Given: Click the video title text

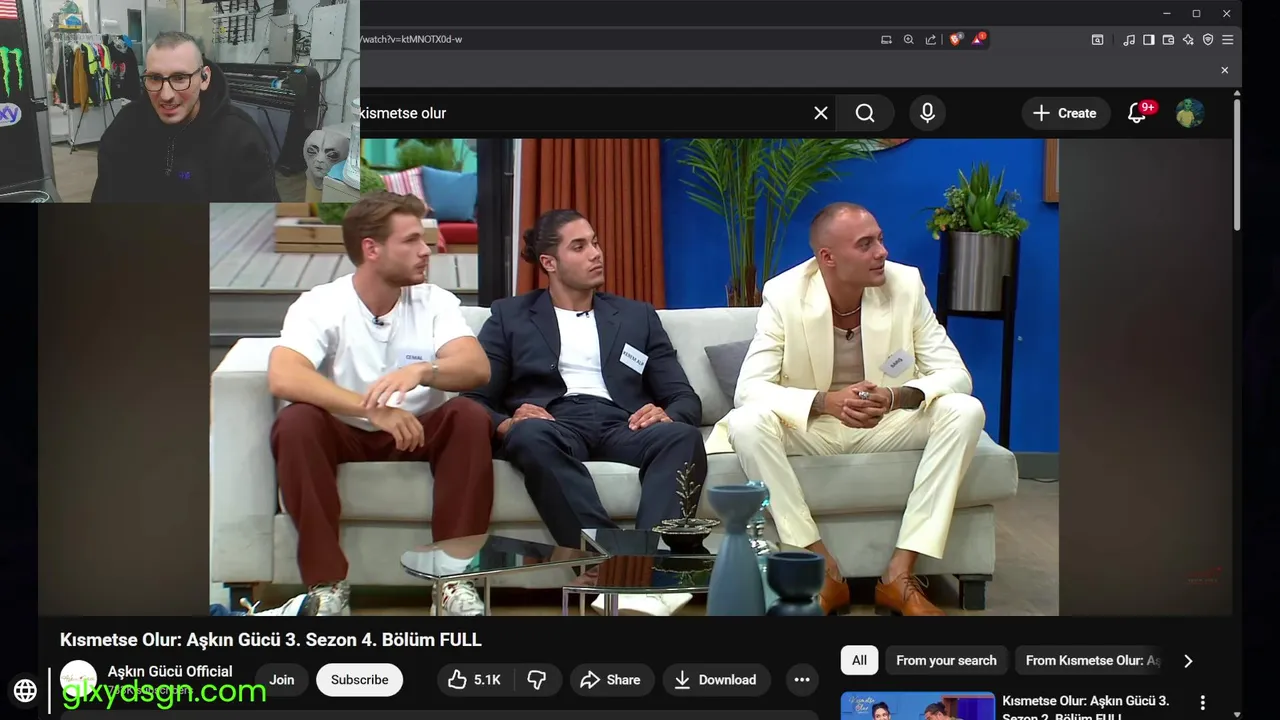Looking at the screenshot, I should coord(270,639).
